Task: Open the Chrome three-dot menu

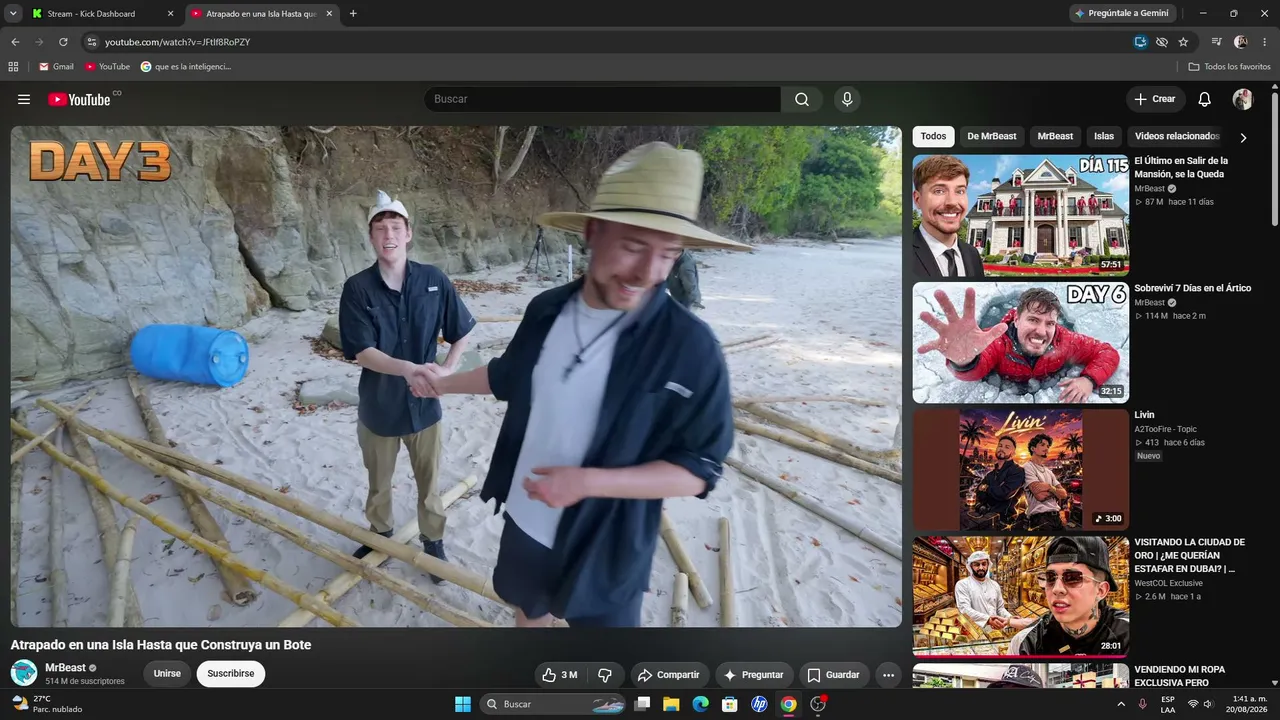Action: (1265, 42)
